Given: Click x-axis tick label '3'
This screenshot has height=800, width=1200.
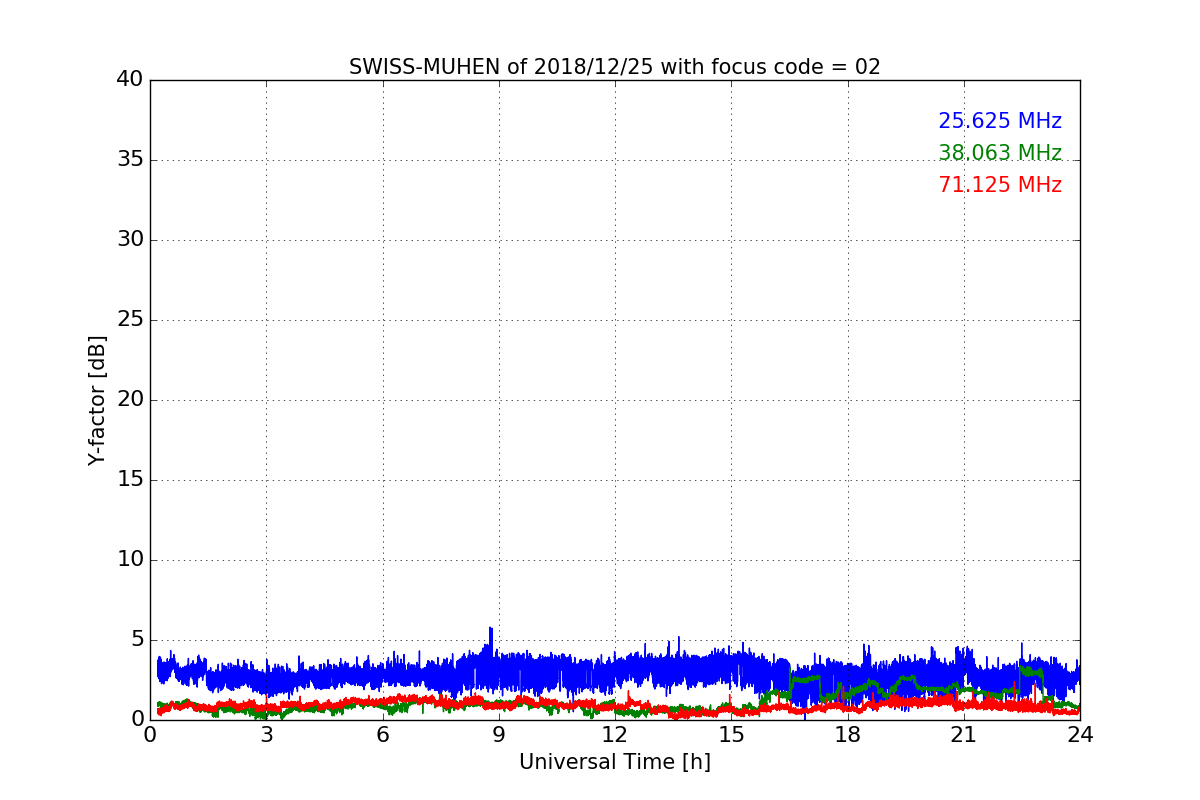Looking at the screenshot, I should pos(266,735).
